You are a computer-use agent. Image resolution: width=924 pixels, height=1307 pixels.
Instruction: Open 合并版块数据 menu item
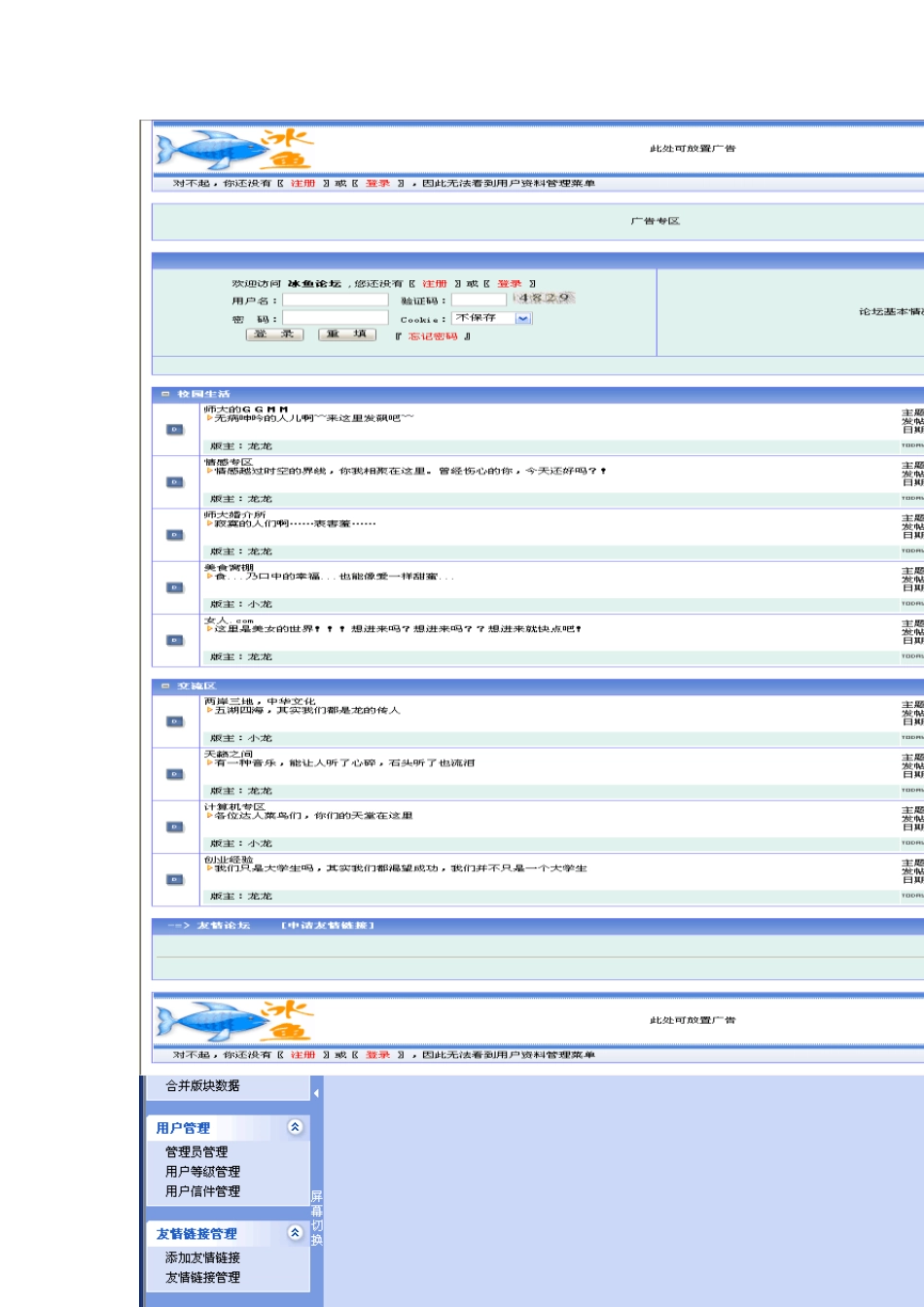[202, 1085]
